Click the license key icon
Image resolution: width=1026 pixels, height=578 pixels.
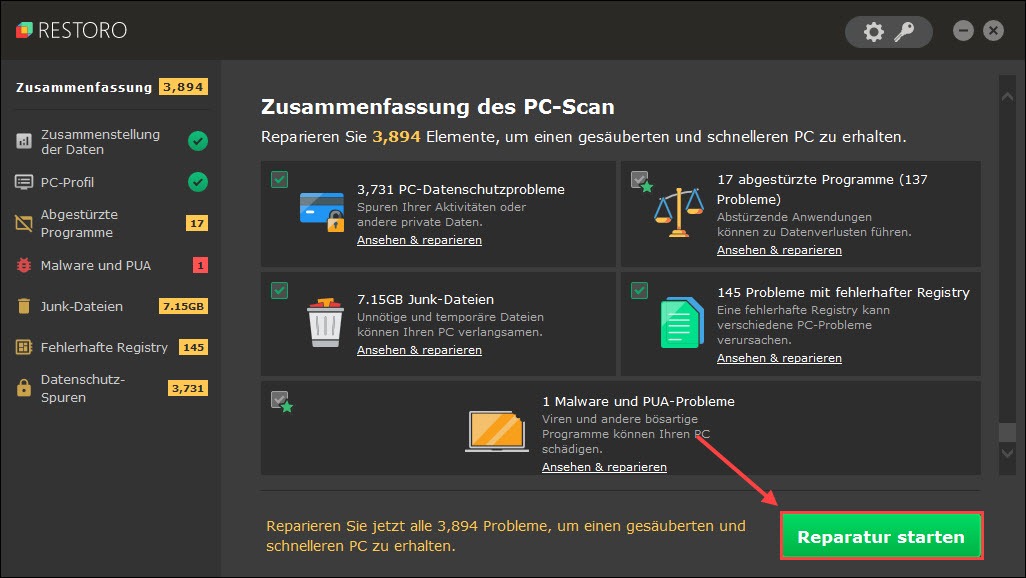tap(905, 32)
